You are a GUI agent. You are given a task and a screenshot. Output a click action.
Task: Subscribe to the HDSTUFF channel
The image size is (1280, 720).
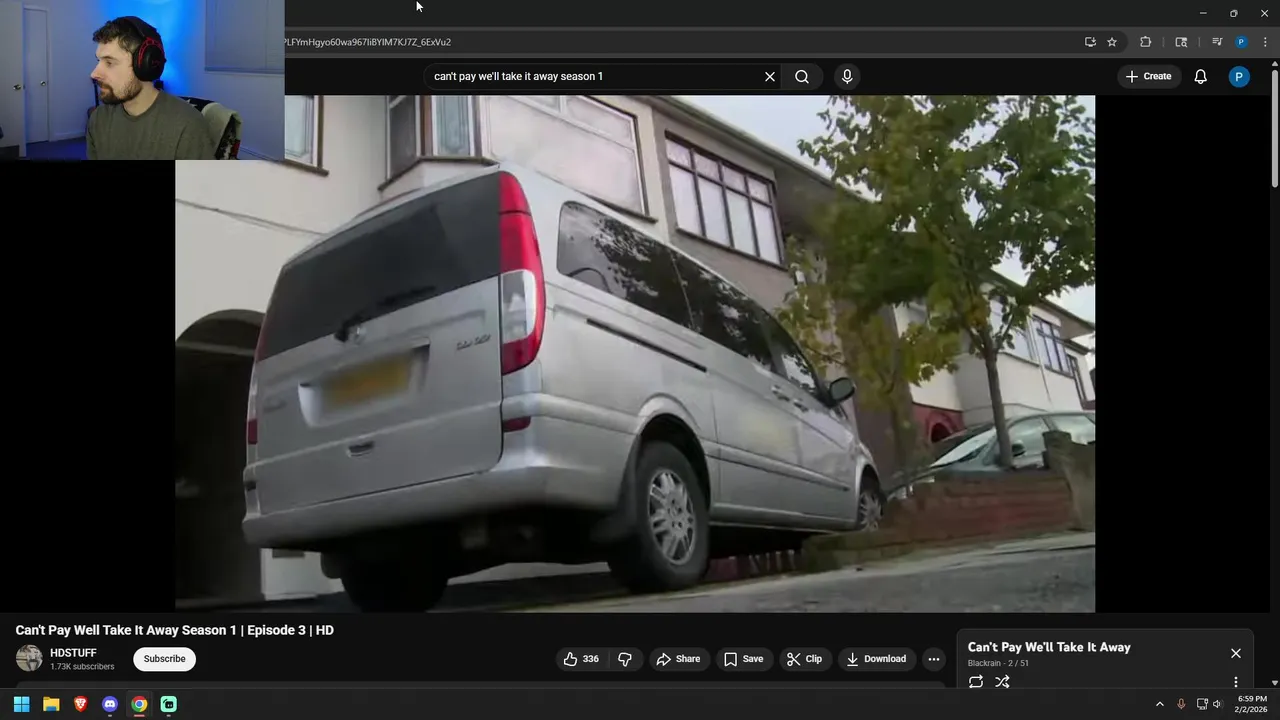(x=164, y=659)
